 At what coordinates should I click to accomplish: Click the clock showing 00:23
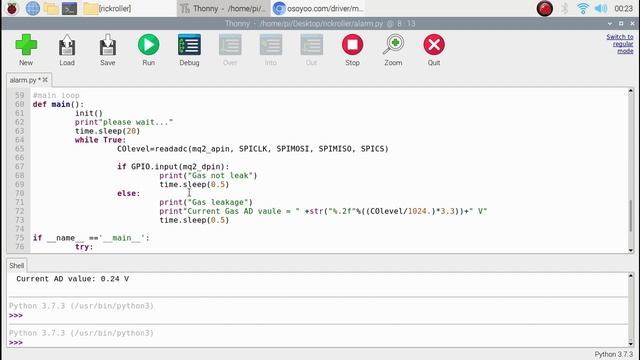tap(623, 8)
